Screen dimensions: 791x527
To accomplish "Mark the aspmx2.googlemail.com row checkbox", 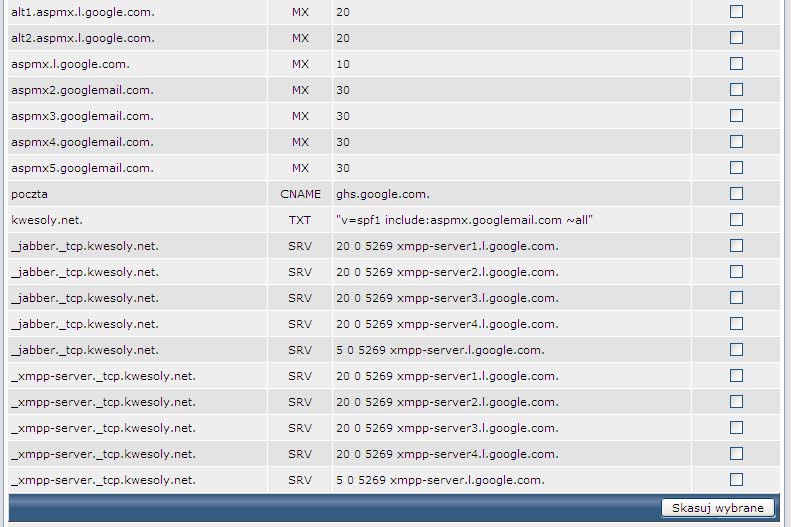I will click(737, 90).
